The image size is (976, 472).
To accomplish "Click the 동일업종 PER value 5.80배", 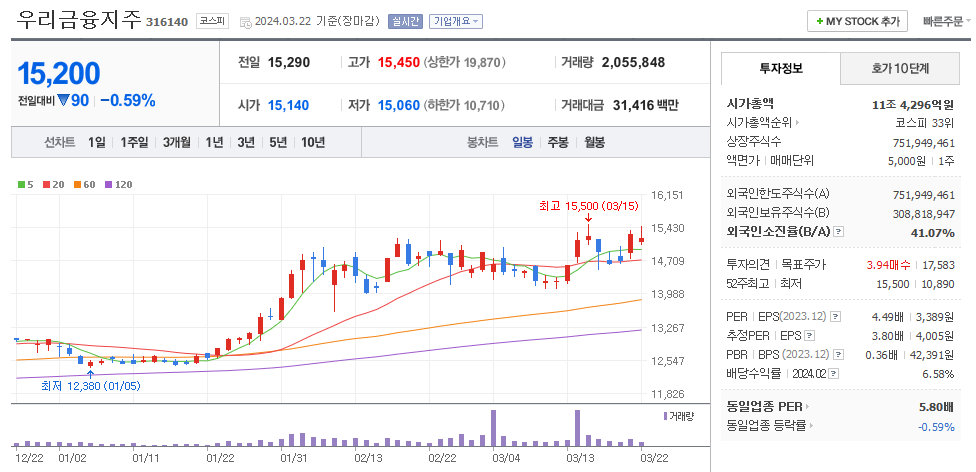I will [x=937, y=407].
